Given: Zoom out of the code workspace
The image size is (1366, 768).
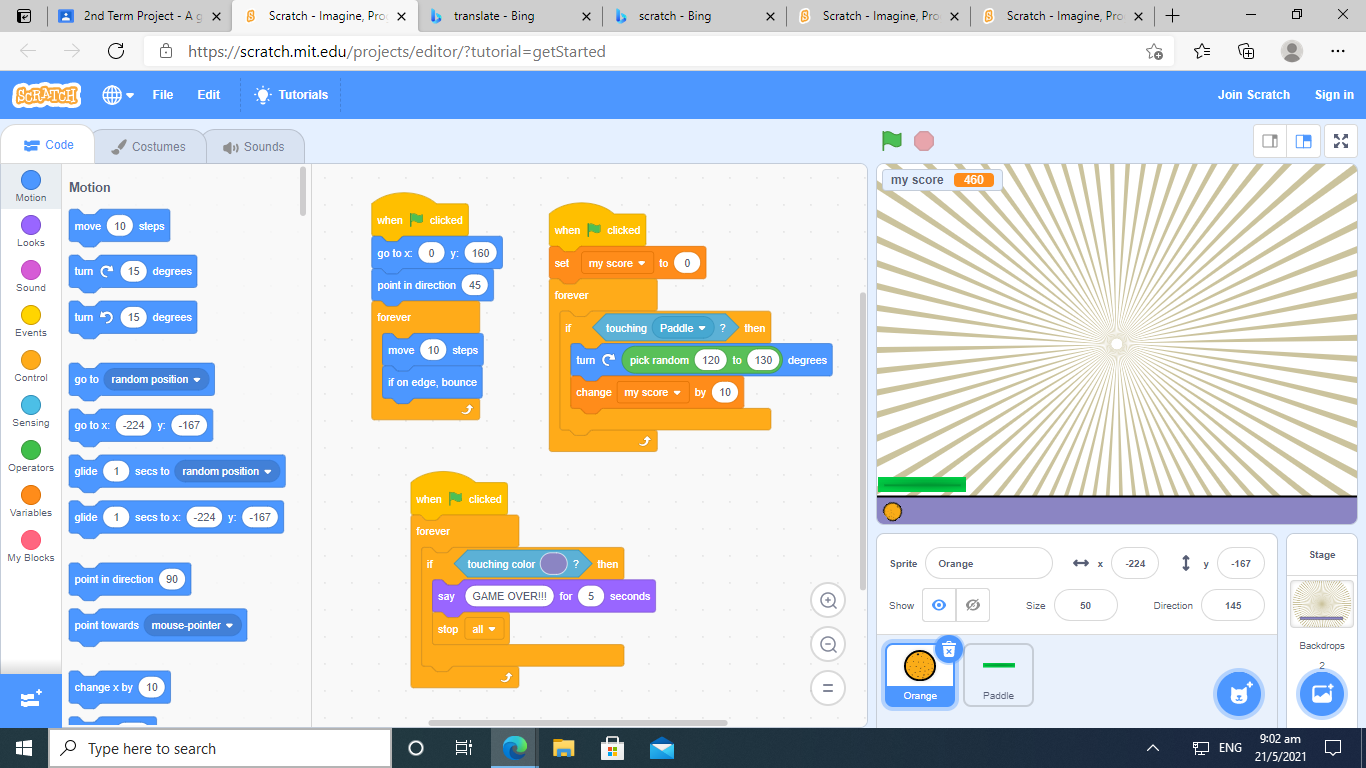Looking at the screenshot, I should (x=828, y=645).
